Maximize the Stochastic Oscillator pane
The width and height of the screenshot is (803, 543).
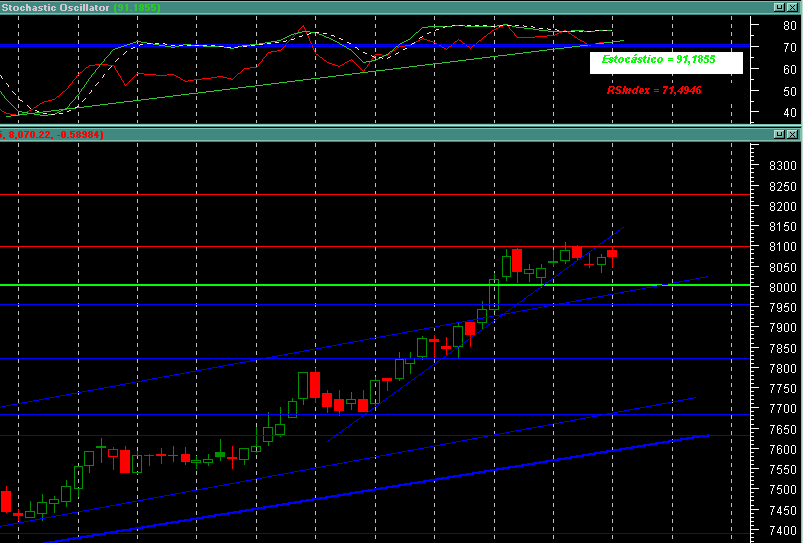tap(779, 7)
